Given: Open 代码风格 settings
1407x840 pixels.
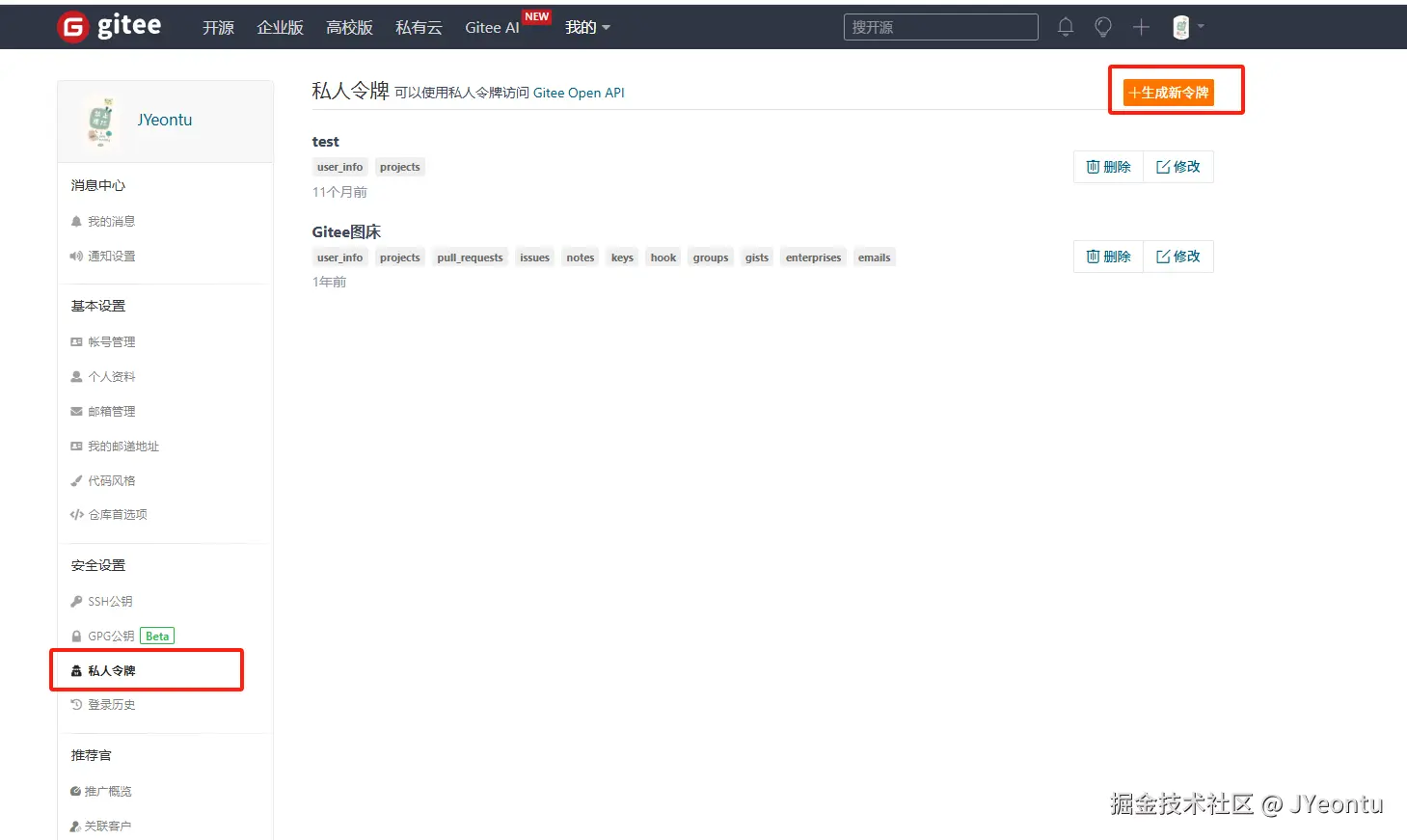Looking at the screenshot, I should 102,480.
